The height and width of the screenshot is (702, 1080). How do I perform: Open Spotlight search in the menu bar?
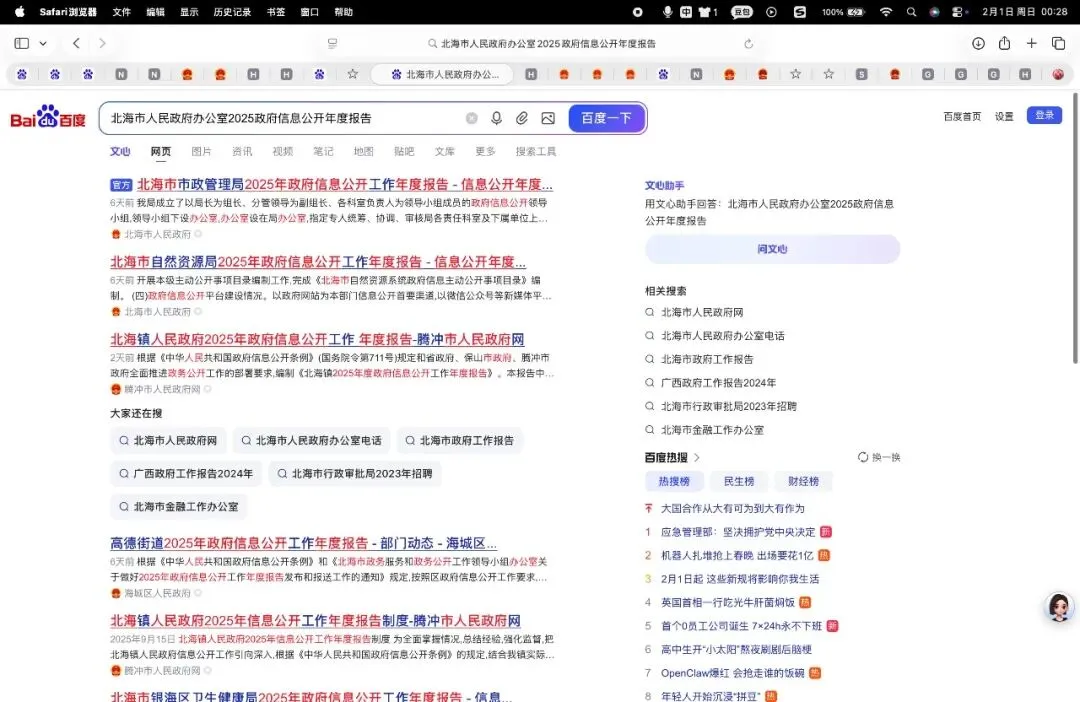click(x=911, y=12)
